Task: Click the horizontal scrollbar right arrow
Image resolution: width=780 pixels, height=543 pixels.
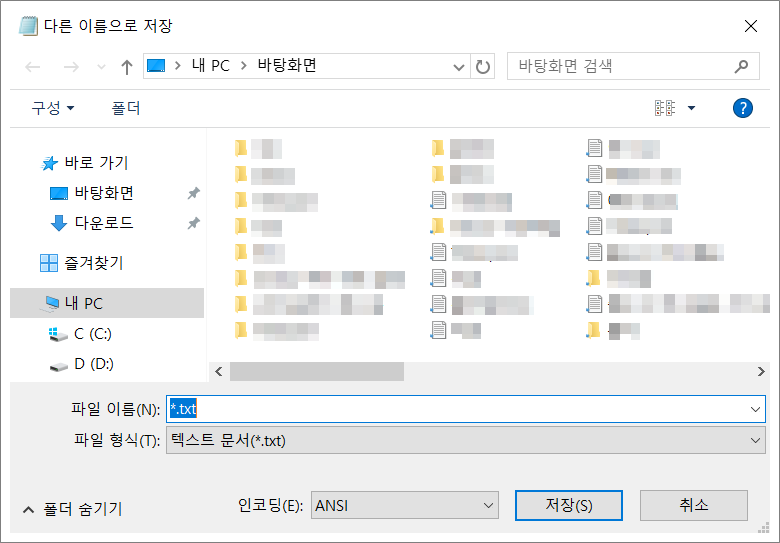Action: 761,371
